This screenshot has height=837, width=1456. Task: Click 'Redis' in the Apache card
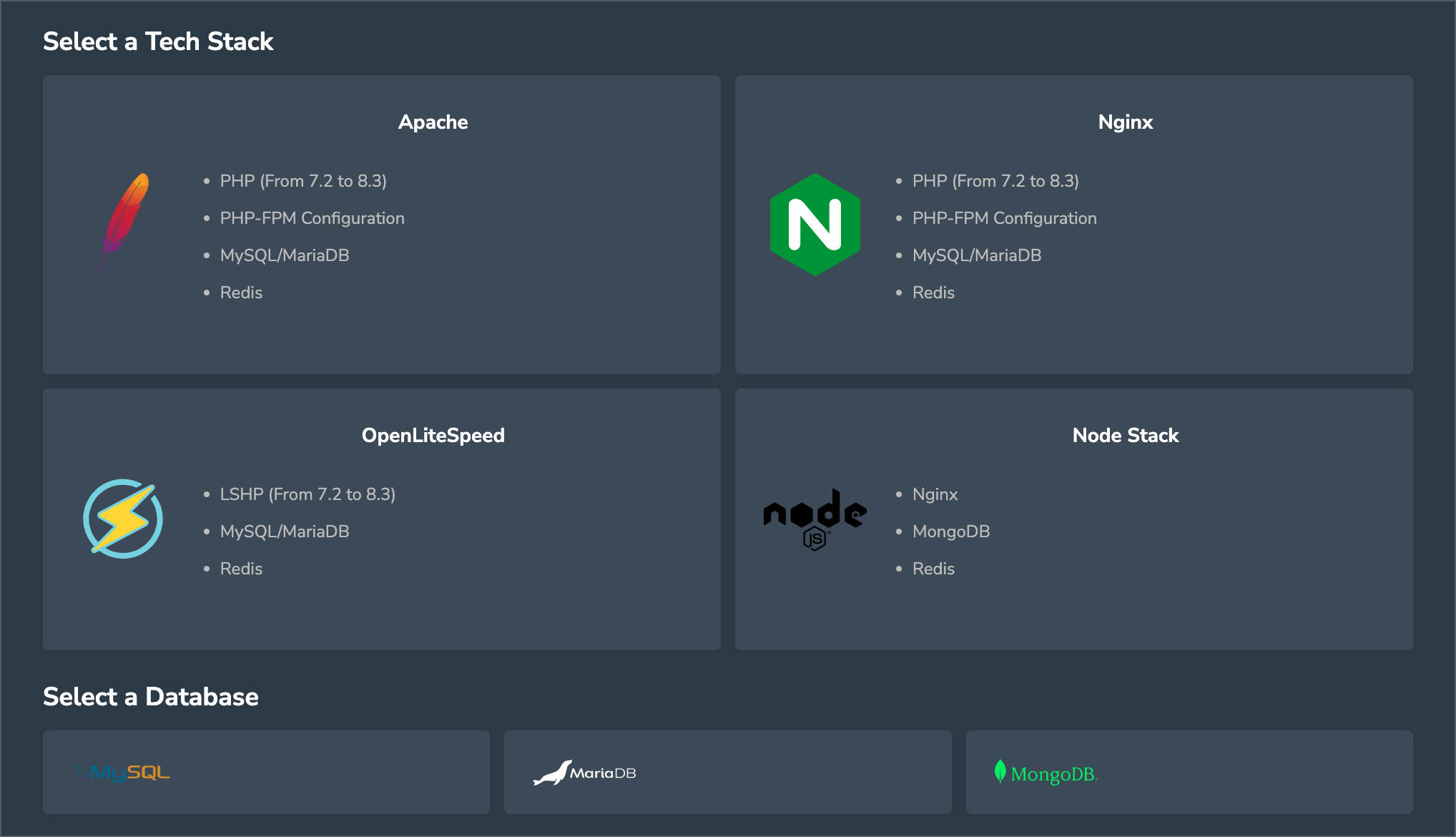tap(241, 293)
